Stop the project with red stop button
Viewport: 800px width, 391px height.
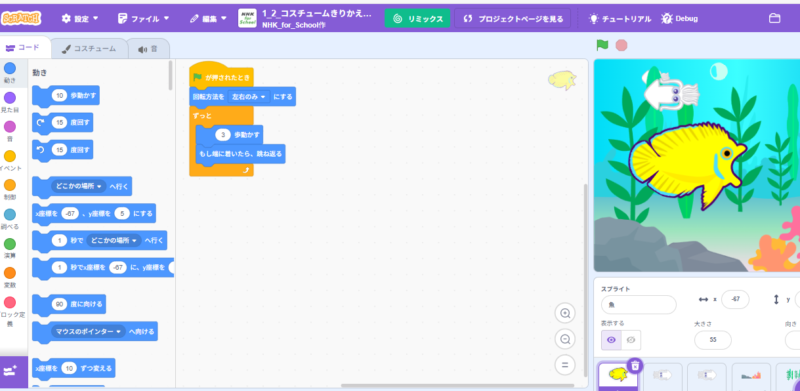click(621, 45)
